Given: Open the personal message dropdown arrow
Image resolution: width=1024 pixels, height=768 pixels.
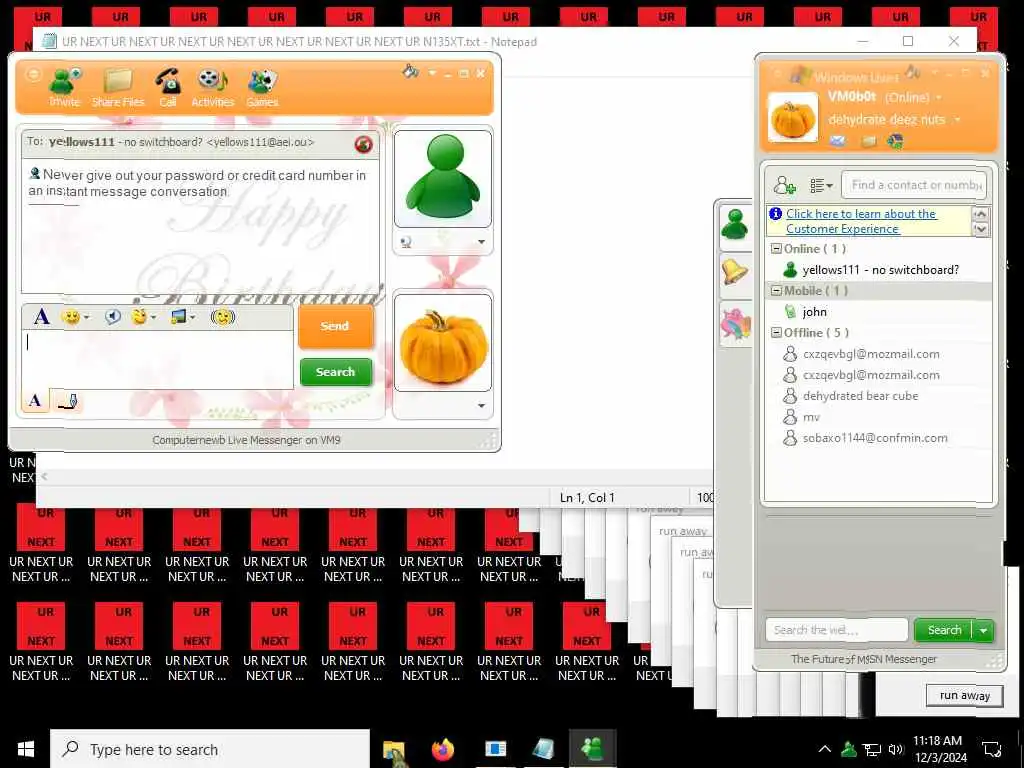Looking at the screenshot, I should (957, 120).
